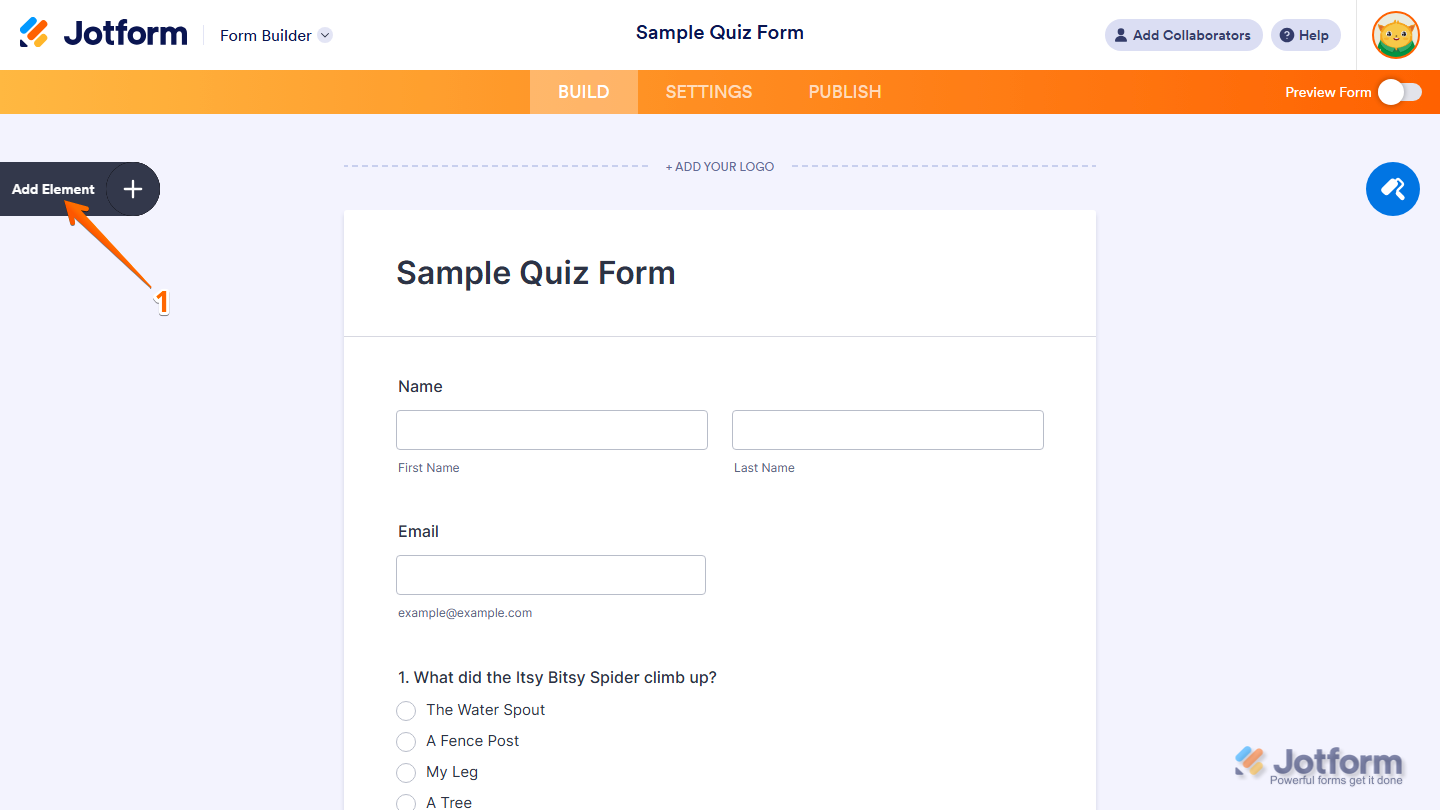Open the user avatar account menu
This screenshot has height=810, width=1440.
[1395, 35]
